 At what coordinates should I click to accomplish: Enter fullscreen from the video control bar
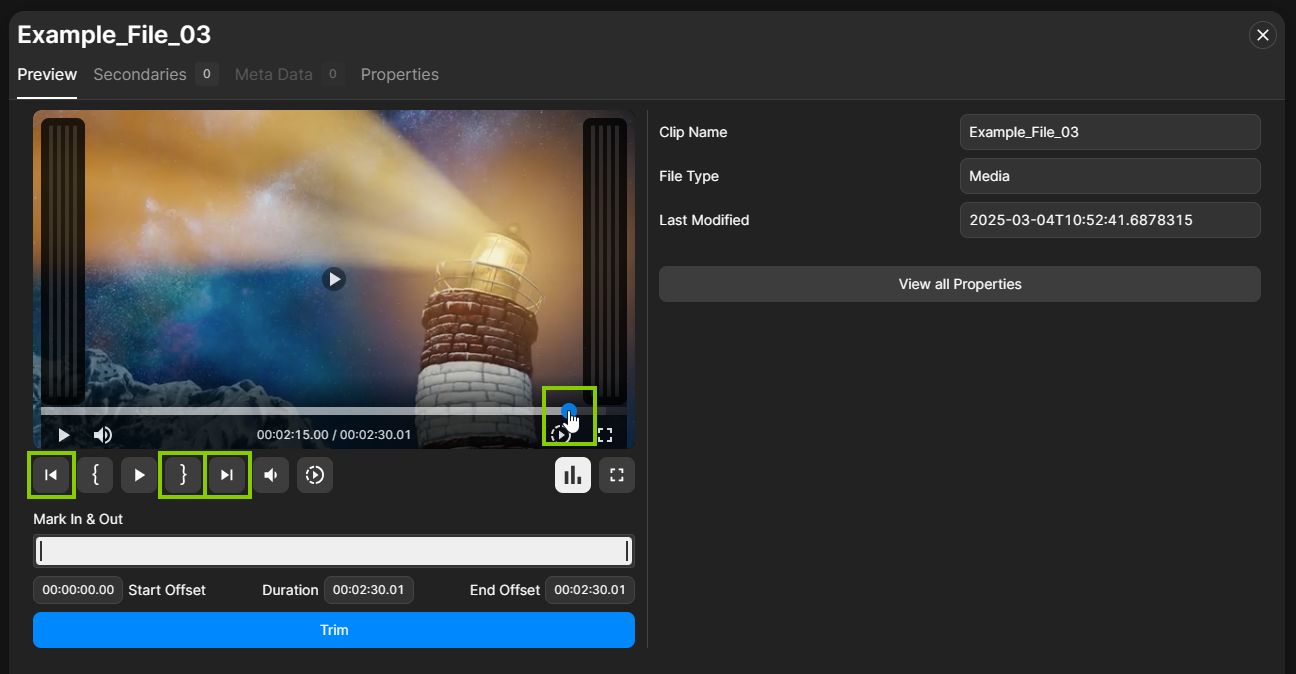point(604,434)
